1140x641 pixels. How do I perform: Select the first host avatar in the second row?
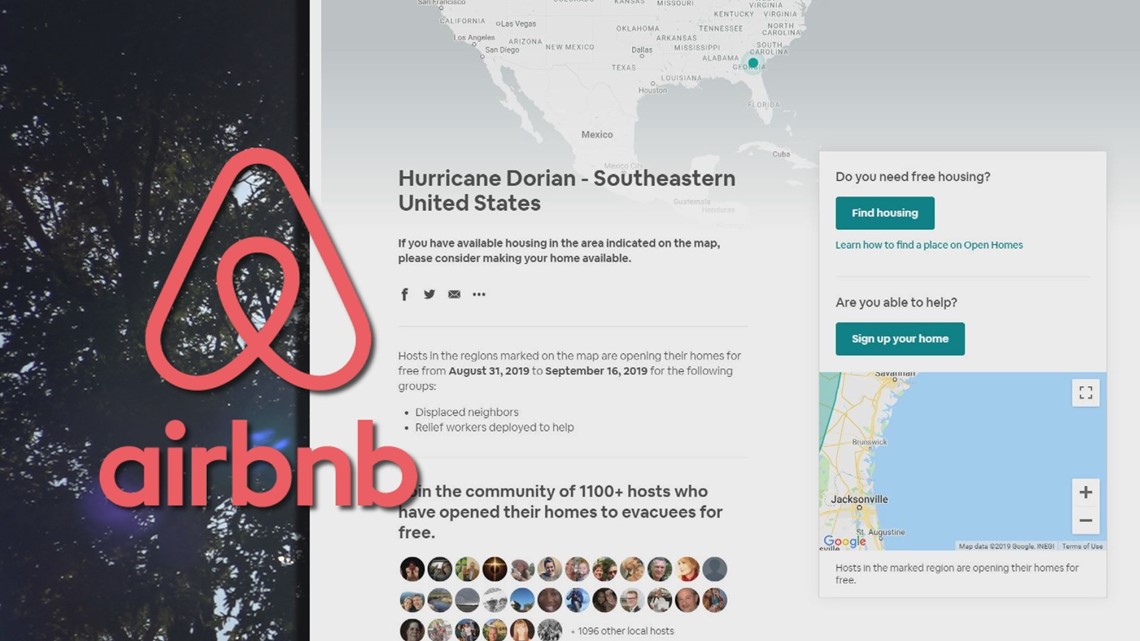412,600
